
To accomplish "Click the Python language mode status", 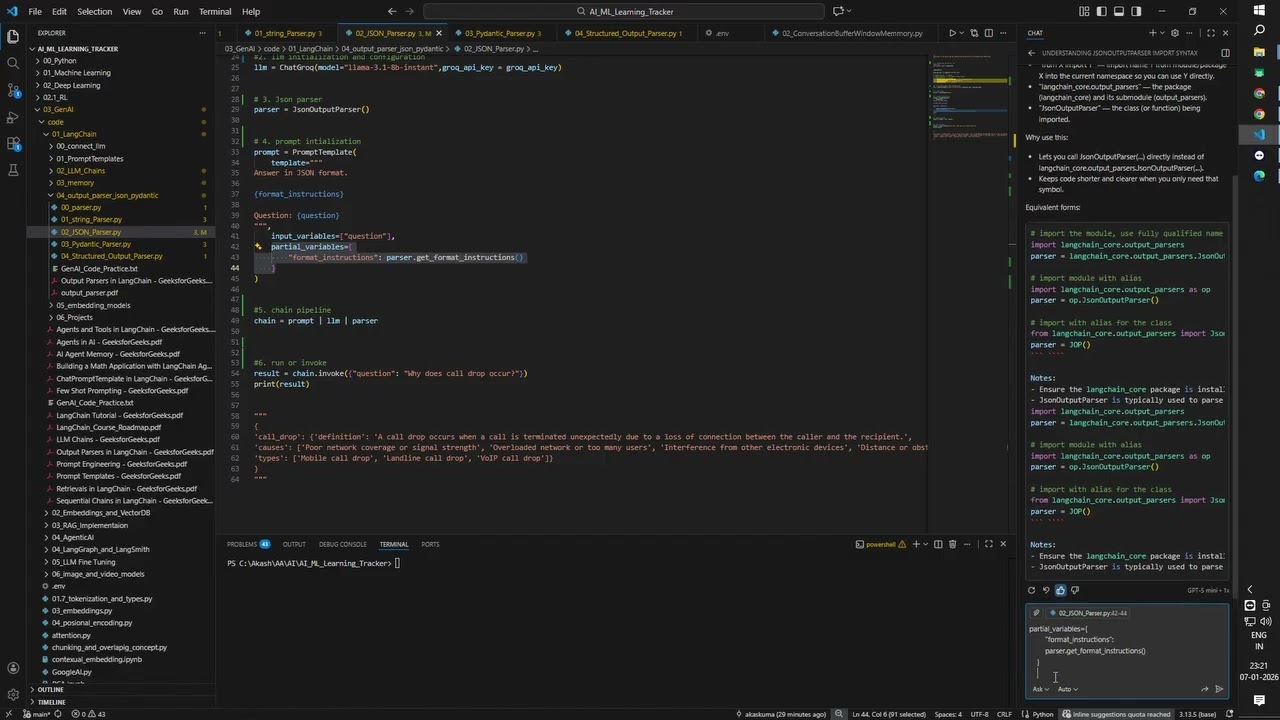I will pyautogui.click(x=1043, y=714).
